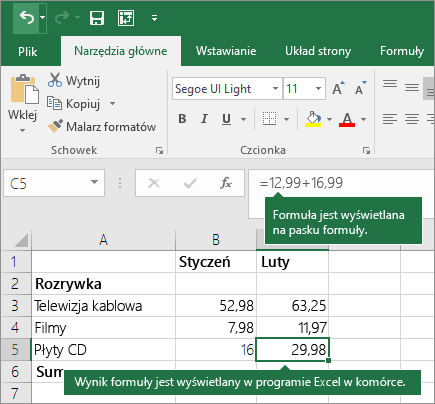Click the Kopiuj button

click(x=74, y=104)
